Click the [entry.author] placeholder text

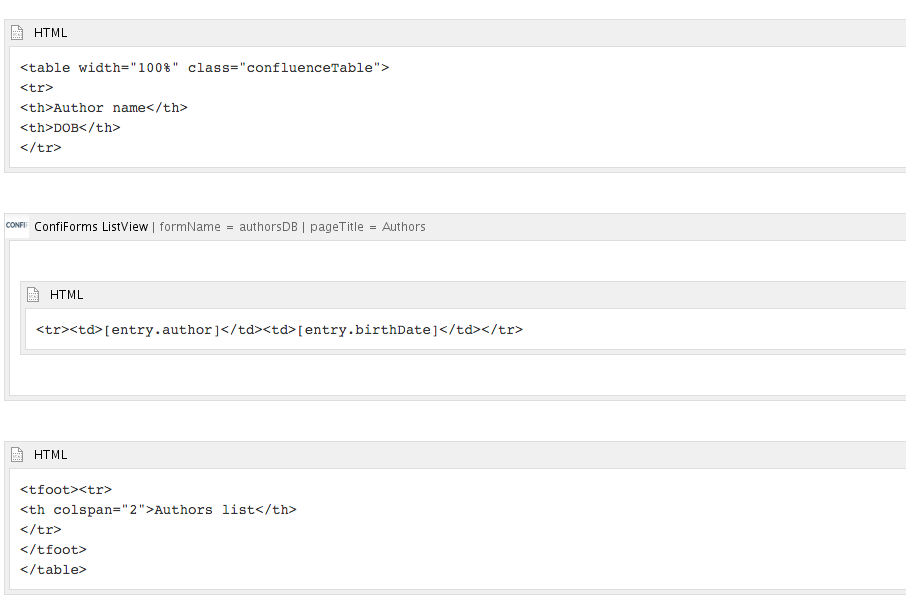pos(161,330)
